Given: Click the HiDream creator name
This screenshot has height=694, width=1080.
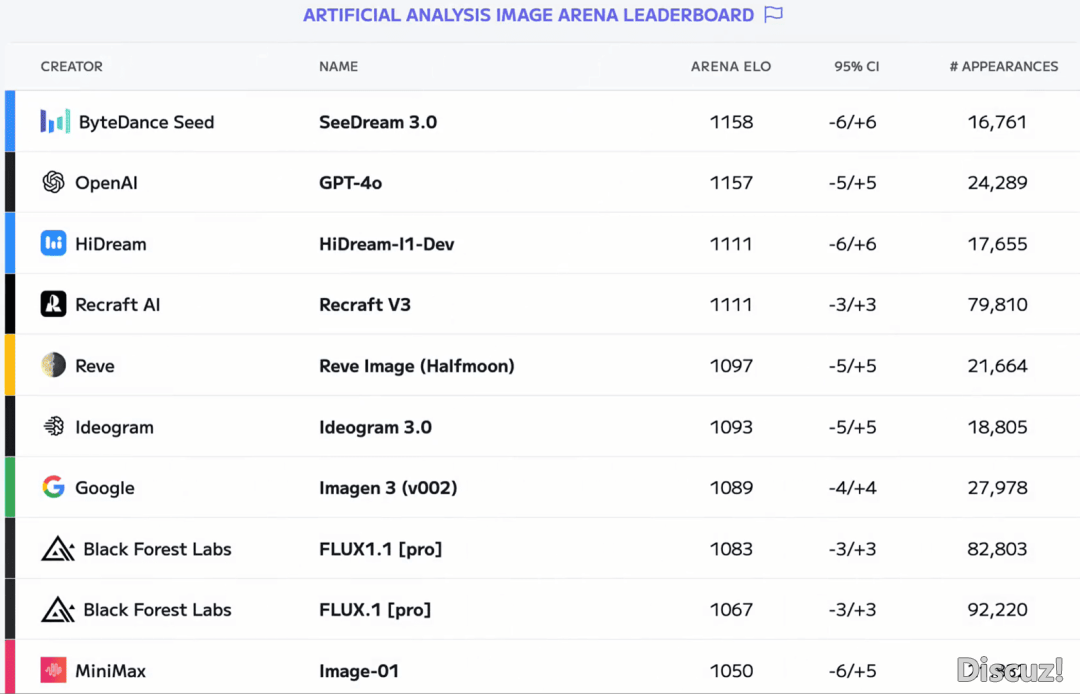Looking at the screenshot, I should pyautogui.click(x=111, y=244).
